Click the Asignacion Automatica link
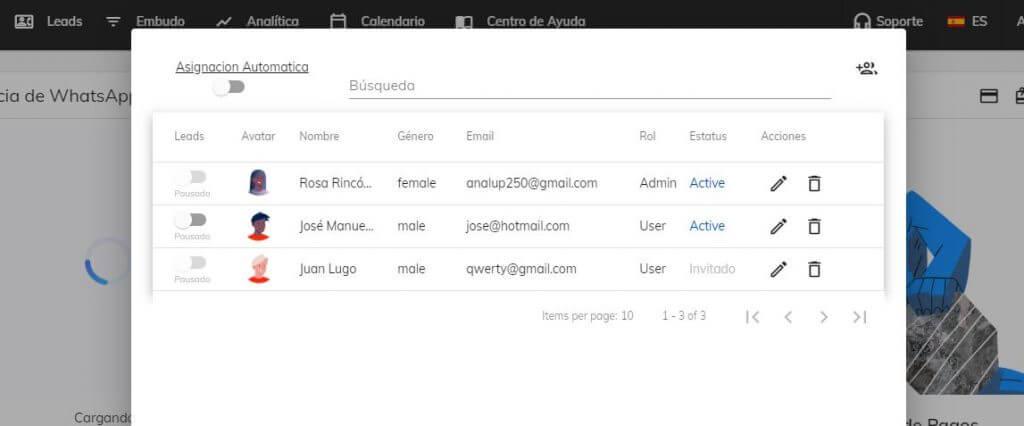This screenshot has width=1024, height=426. pyautogui.click(x=242, y=67)
